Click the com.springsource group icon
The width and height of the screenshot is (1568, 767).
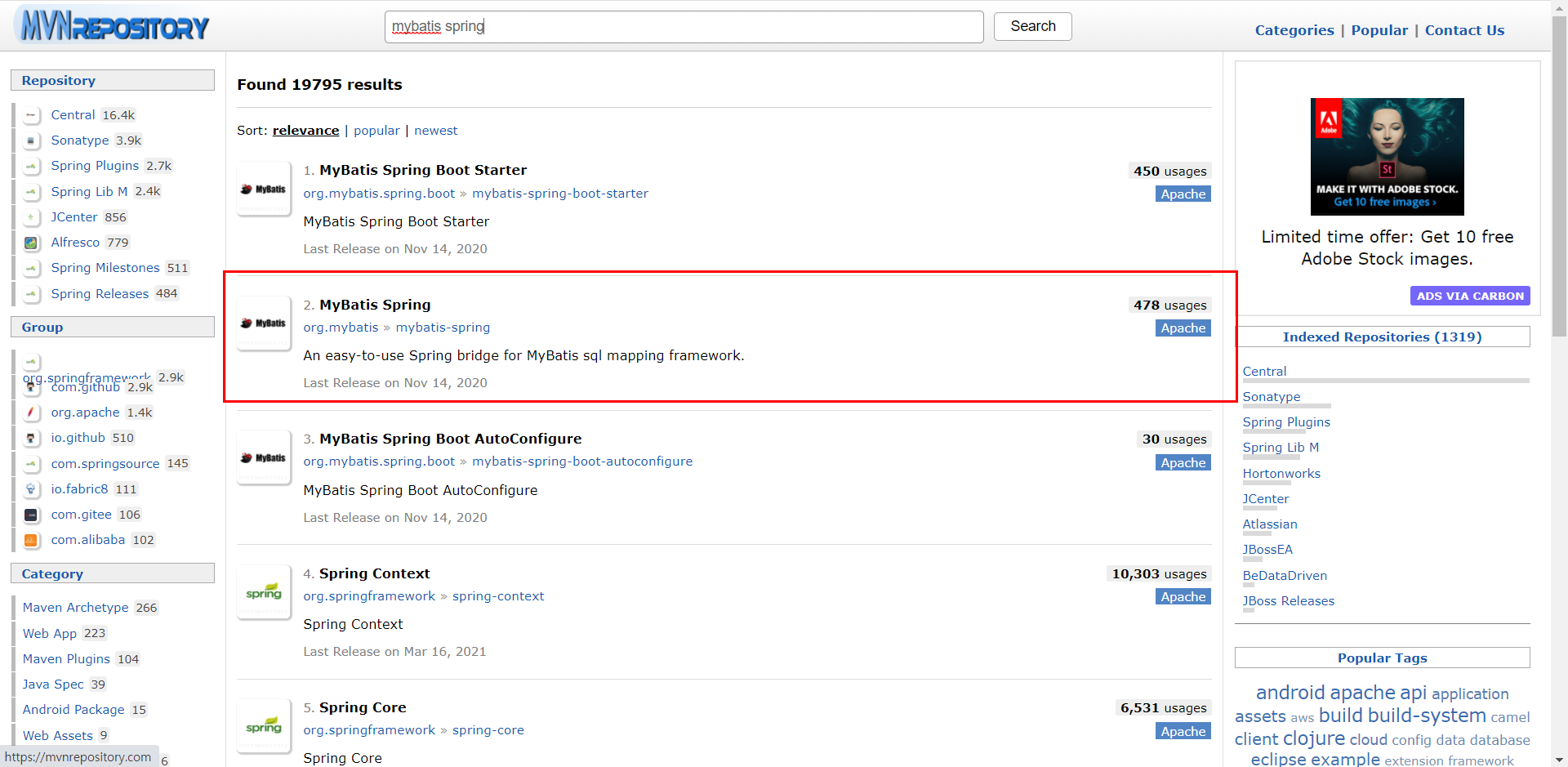[x=31, y=464]
